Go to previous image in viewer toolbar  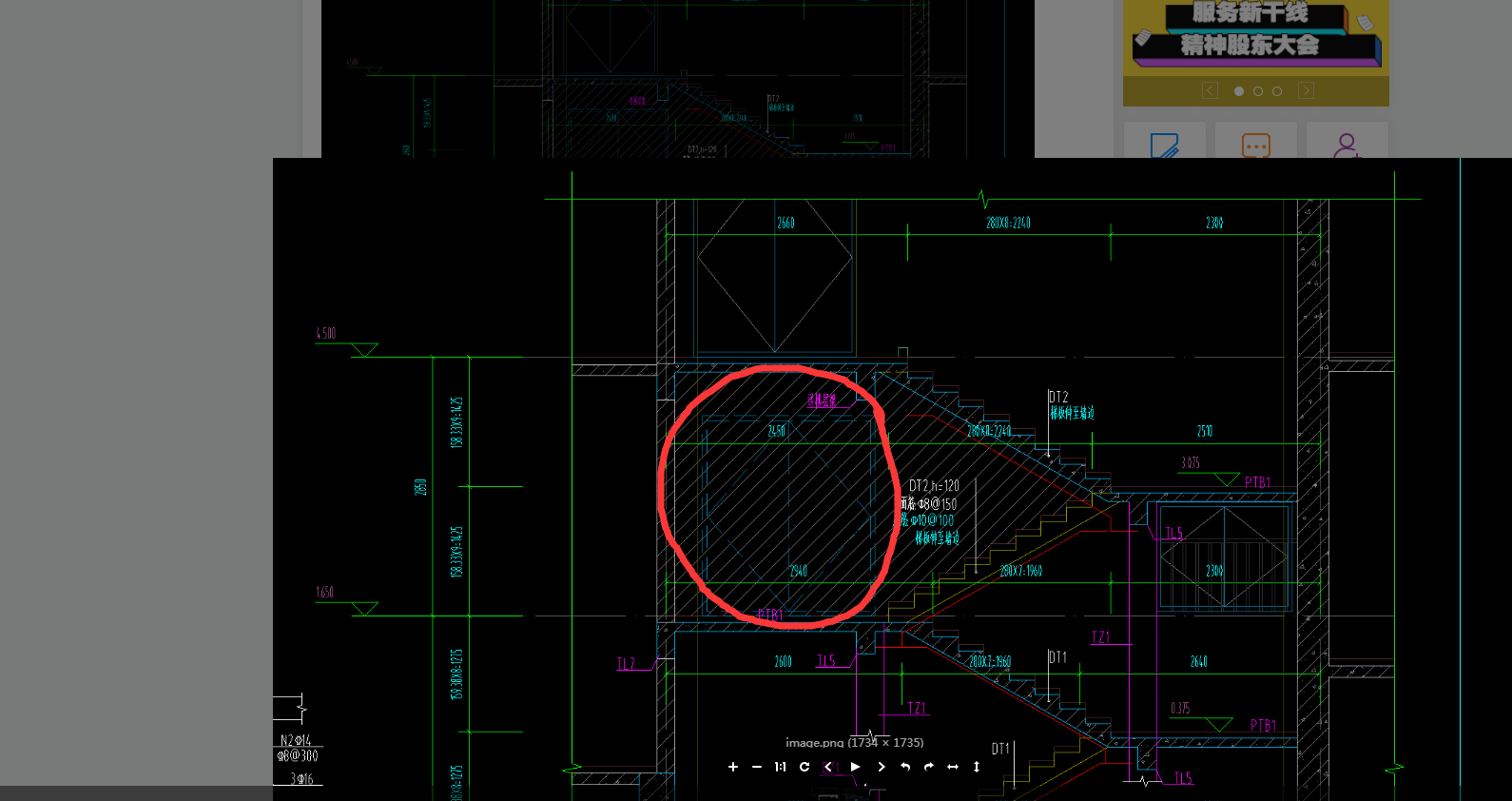pyautogui.click(x=828, y=767)
